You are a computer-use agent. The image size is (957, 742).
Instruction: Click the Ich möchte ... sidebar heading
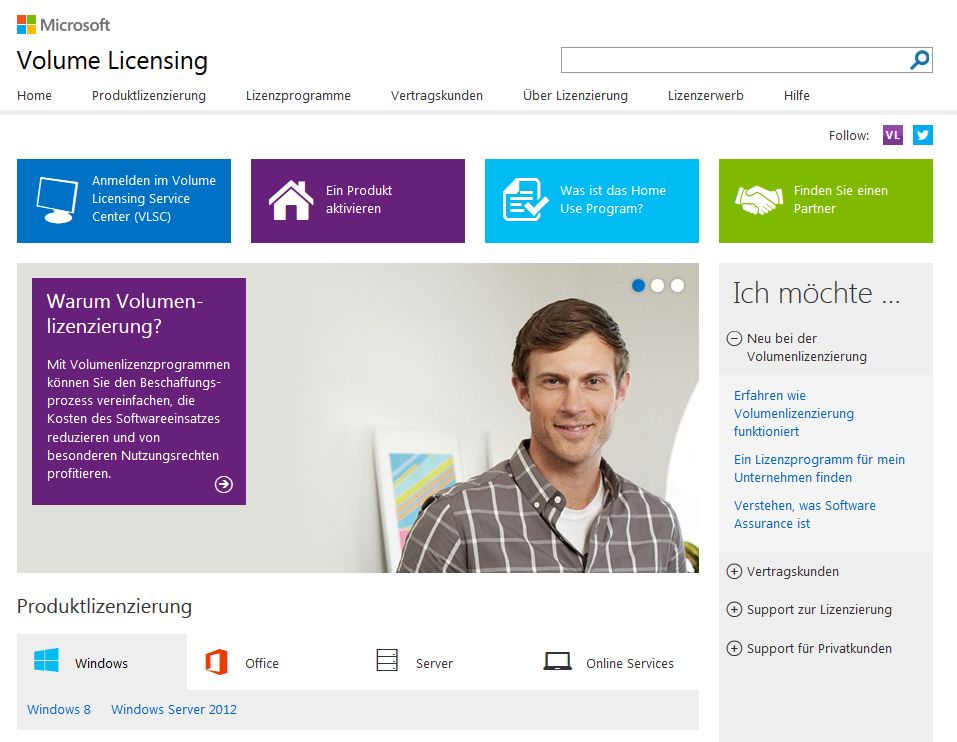click(817, 293)
